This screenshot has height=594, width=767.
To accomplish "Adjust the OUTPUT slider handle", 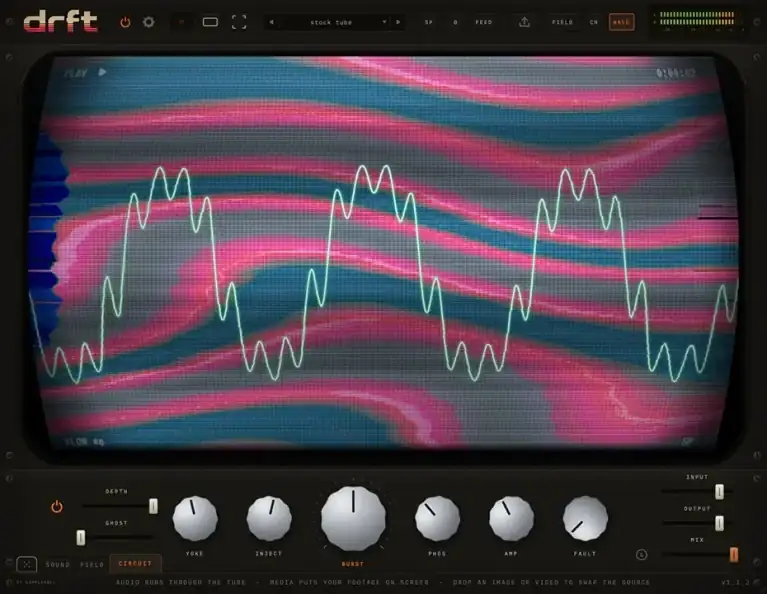I will [x=719, y=523].
